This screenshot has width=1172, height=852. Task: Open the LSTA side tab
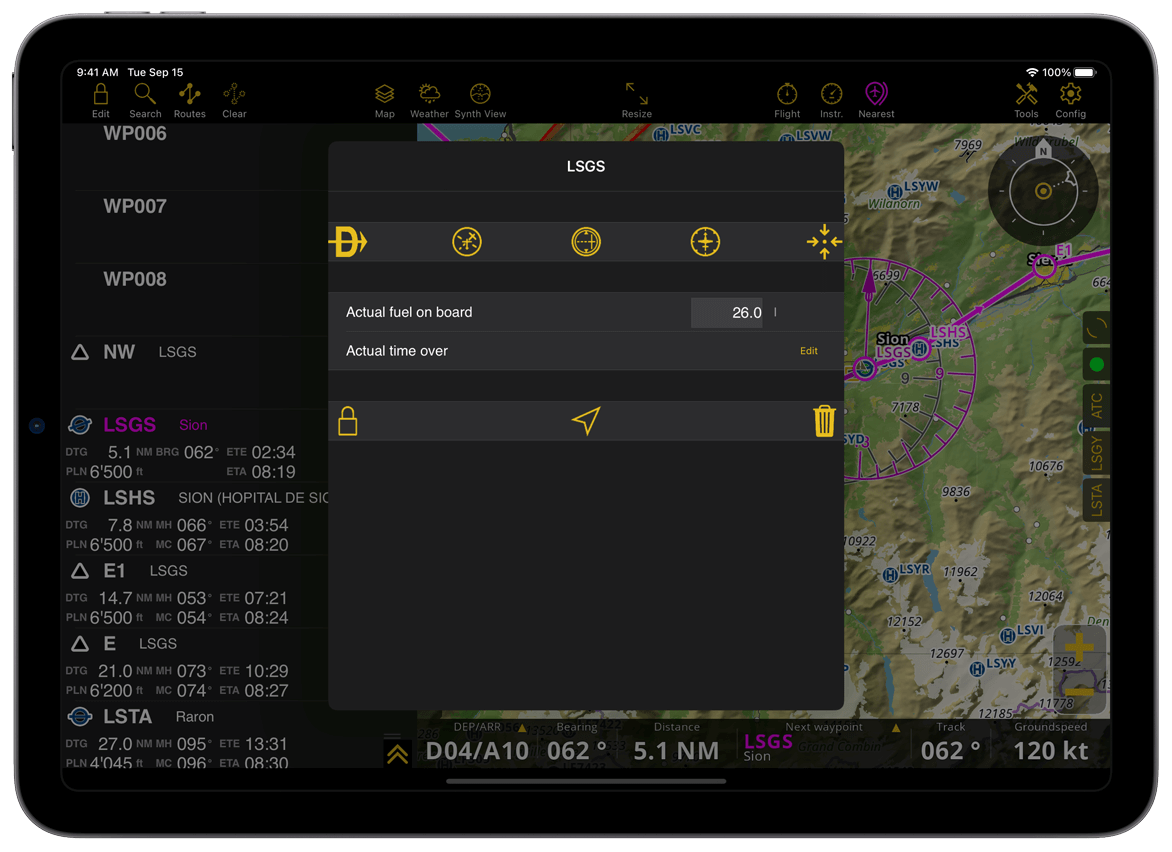click(1096, 500)
